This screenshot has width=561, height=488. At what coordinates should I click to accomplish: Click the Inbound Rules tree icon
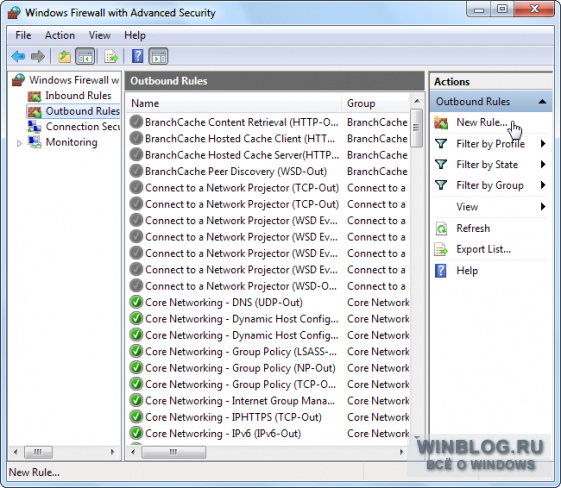[x=35, y=96]
